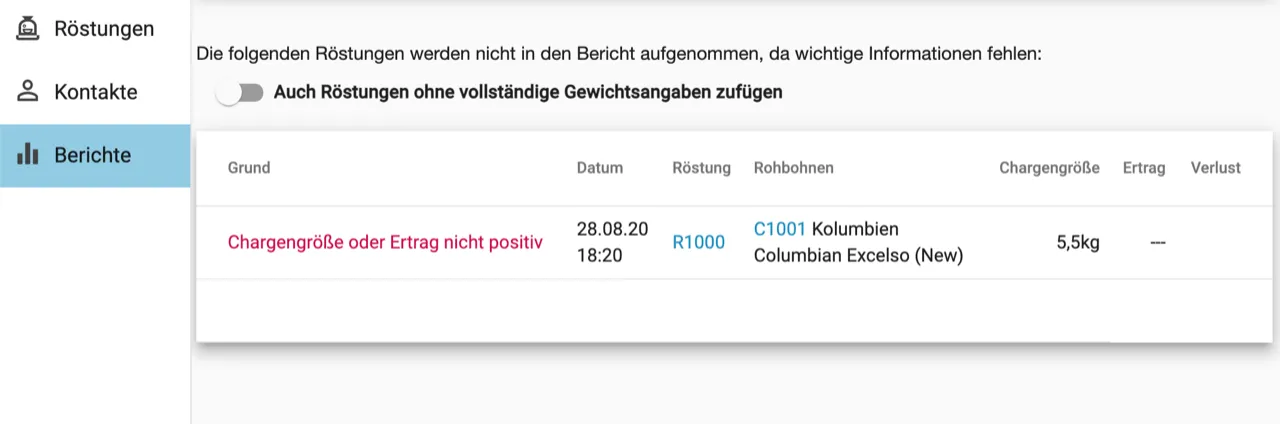Click the Berichte bar chart icon
Screen dimensions: 1280x424
click(28, 155)
